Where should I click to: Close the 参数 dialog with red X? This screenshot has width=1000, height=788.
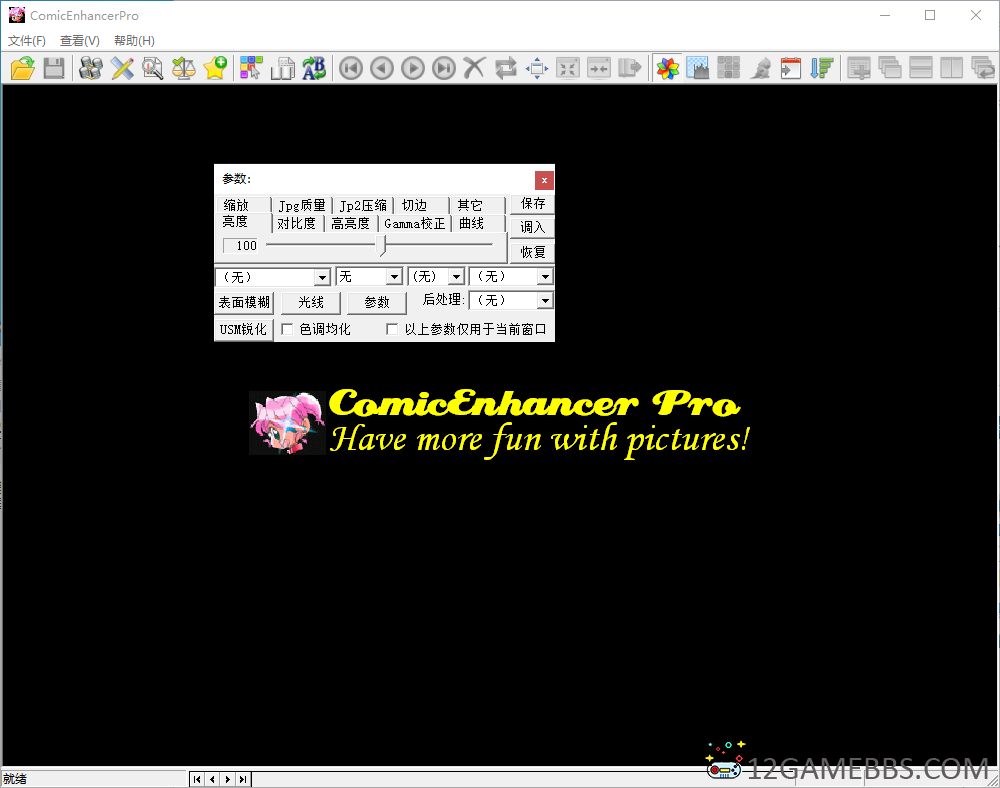544,180
